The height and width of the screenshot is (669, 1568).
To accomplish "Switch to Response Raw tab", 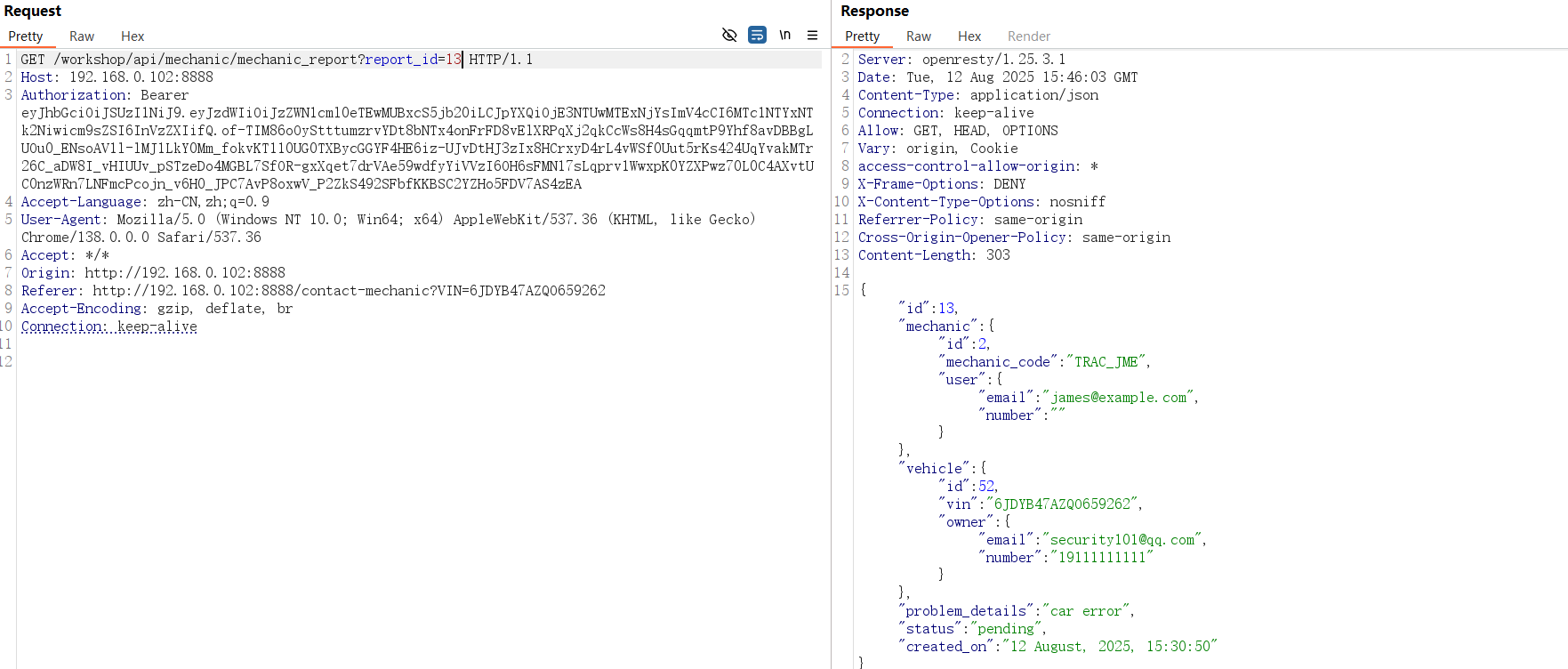I will tap(919, 36).
